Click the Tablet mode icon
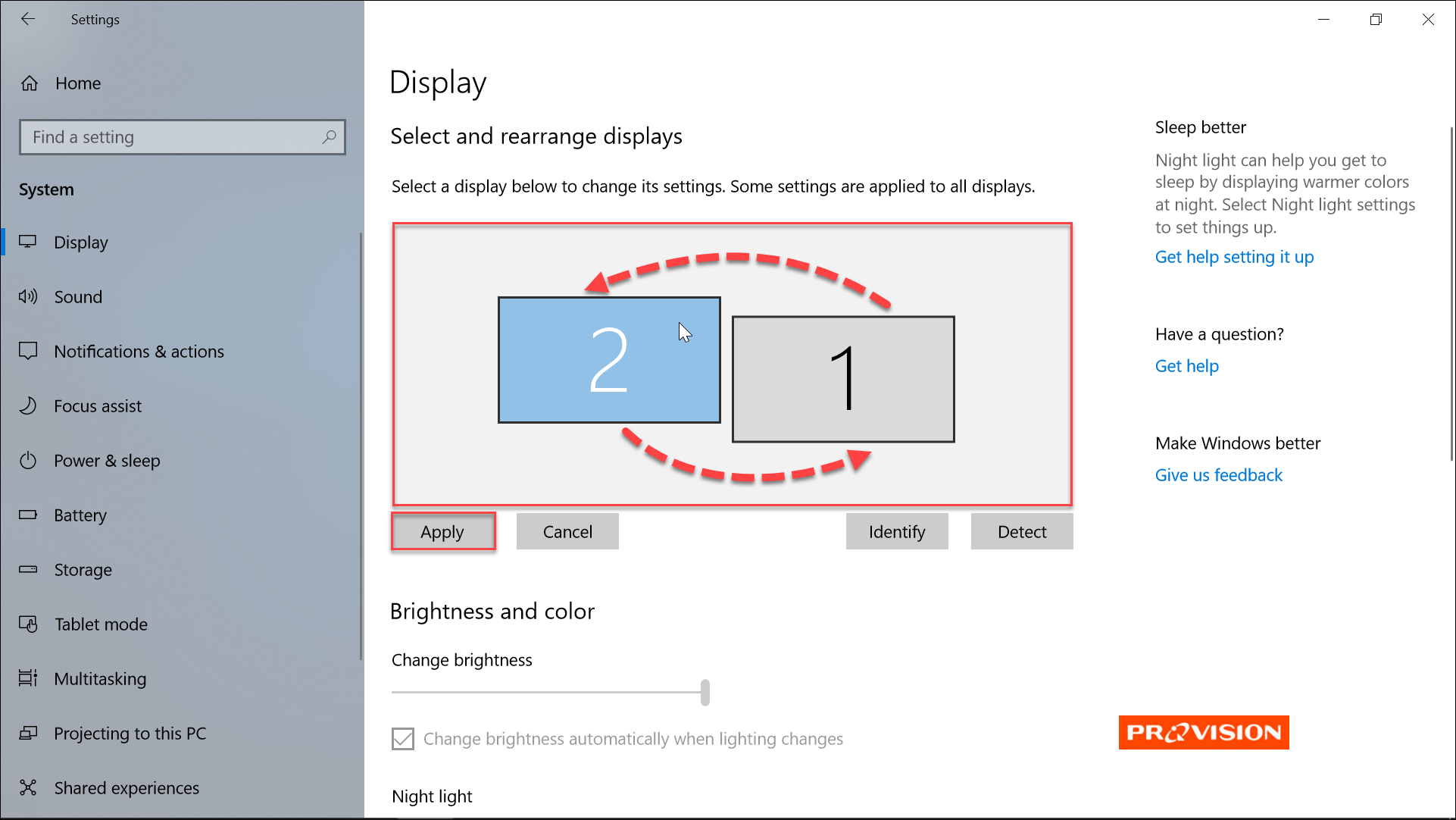Image resolution: width=1456 pixels, height=820 pixels. (28, 624)
